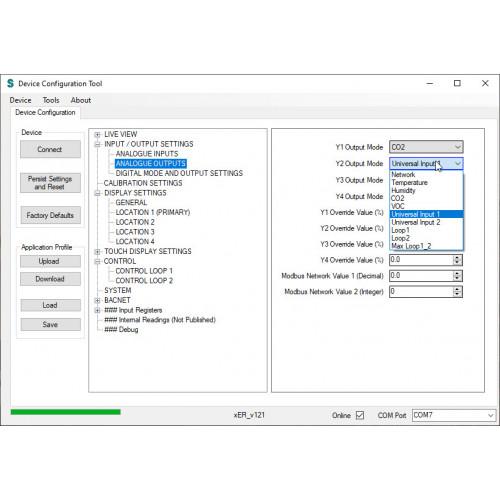Screen dimensions: 500x500
Task: Open the Tools menu
Action: point(51,100)
